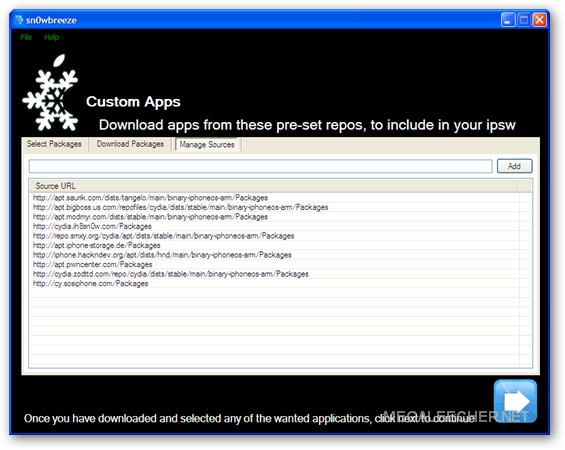565x450 pixels.
Task: Minimize the sn0wbreeze window
Action: [508, 20]
